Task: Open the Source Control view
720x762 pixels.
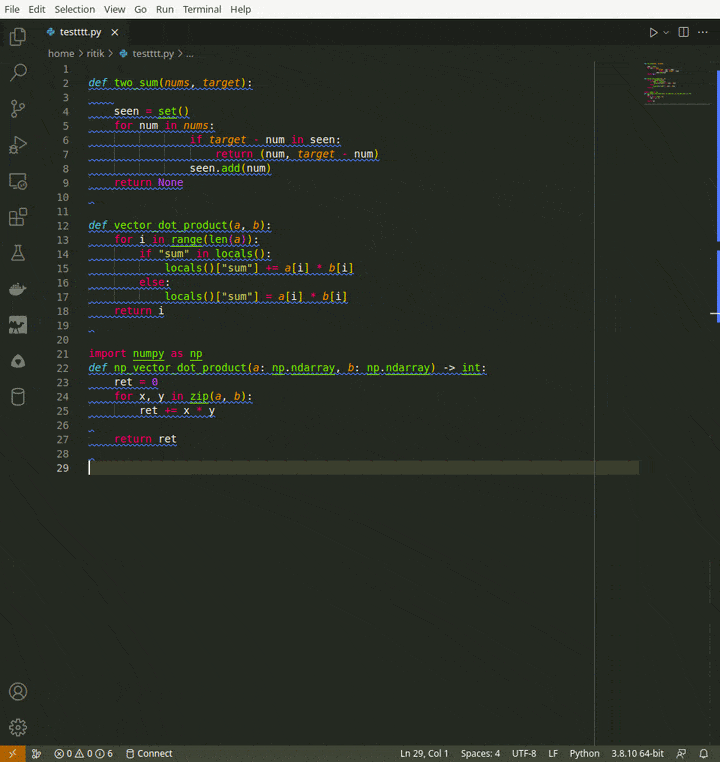Action: coord(18,109)
